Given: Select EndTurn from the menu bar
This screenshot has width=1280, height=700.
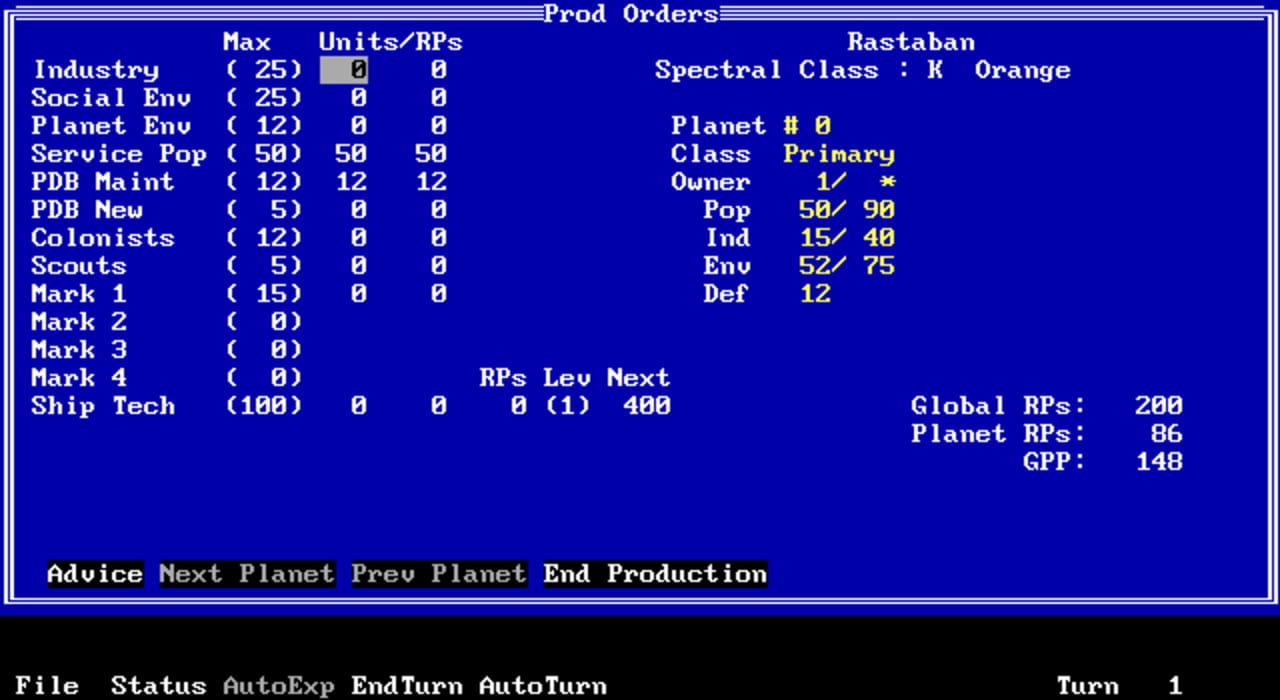Looking at the screenshot, I should point(406,686).
